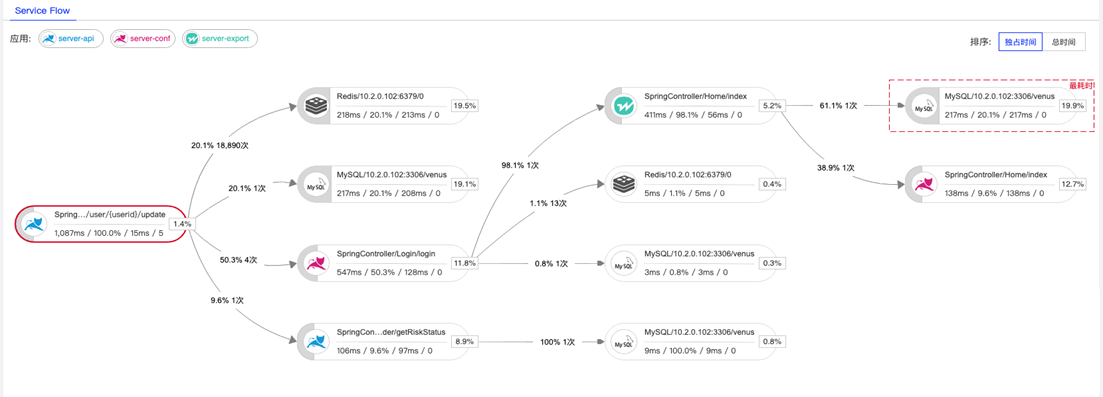The height and width of the screenshot is (397, 1103).
Task: Click the MySQL icon on the 9ms node
Action: pos(623,342)
